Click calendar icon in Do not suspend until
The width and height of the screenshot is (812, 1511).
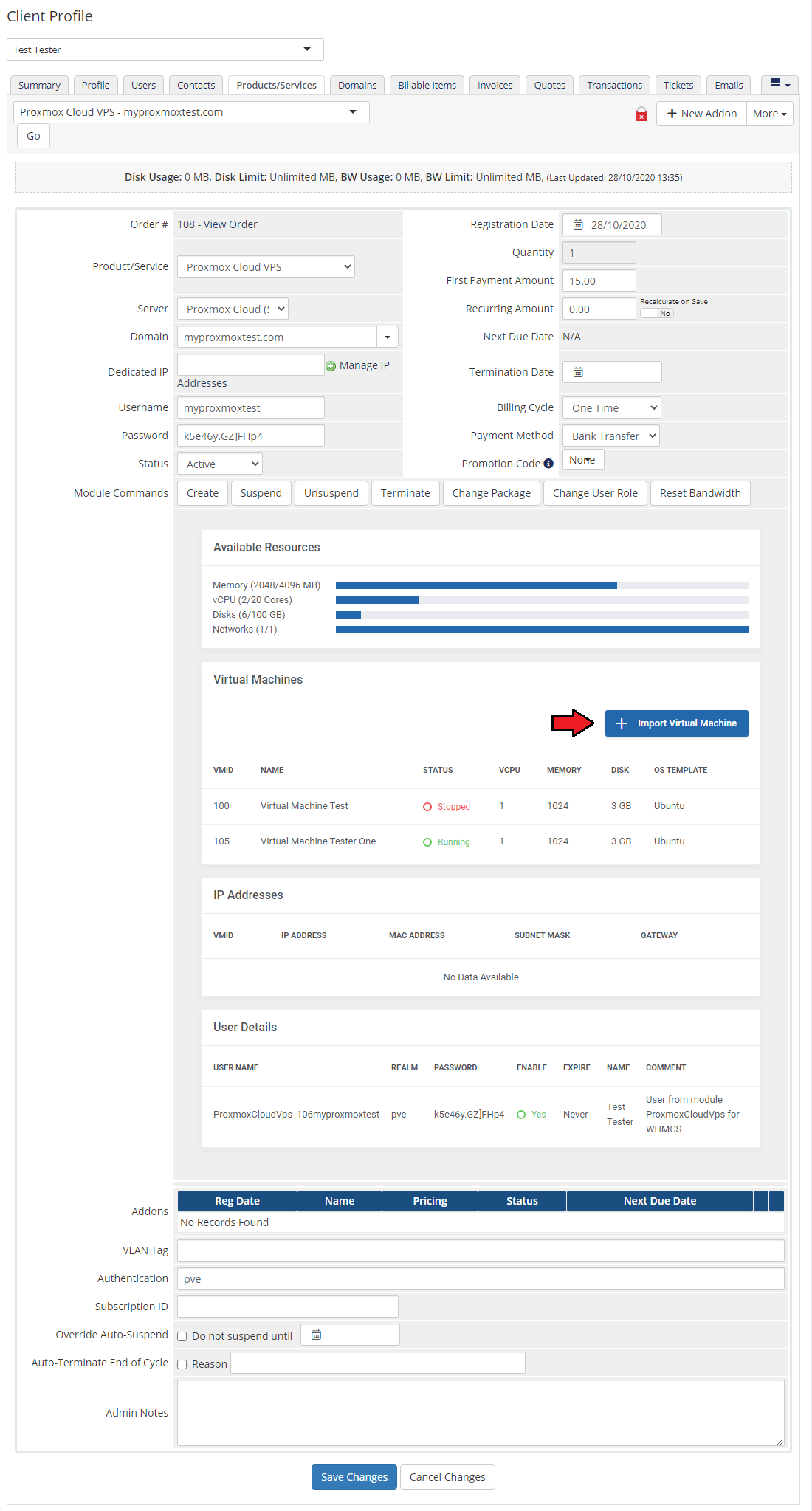pos(316,1335)
